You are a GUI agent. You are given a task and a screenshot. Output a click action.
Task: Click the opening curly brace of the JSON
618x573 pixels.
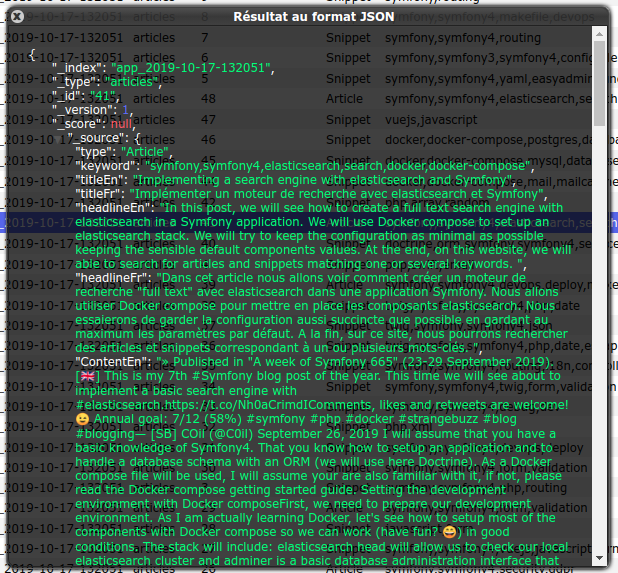(32, 54)
